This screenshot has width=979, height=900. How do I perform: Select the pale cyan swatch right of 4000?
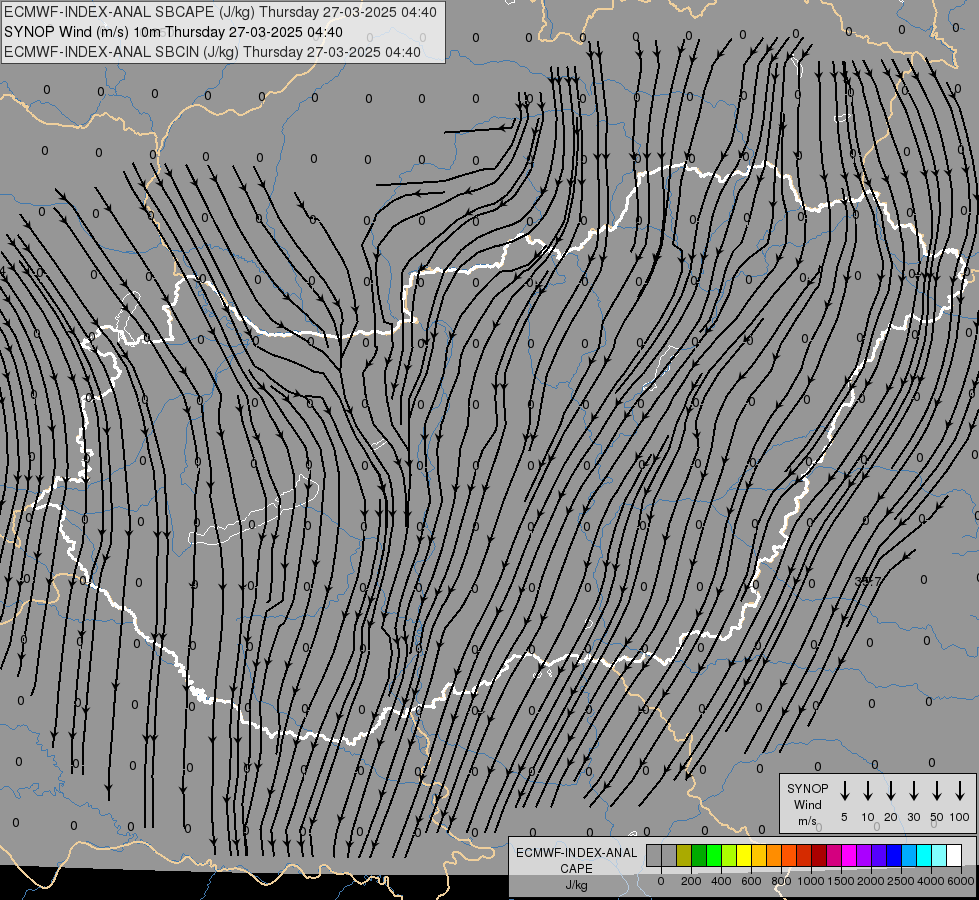click(x=938, y=855)
